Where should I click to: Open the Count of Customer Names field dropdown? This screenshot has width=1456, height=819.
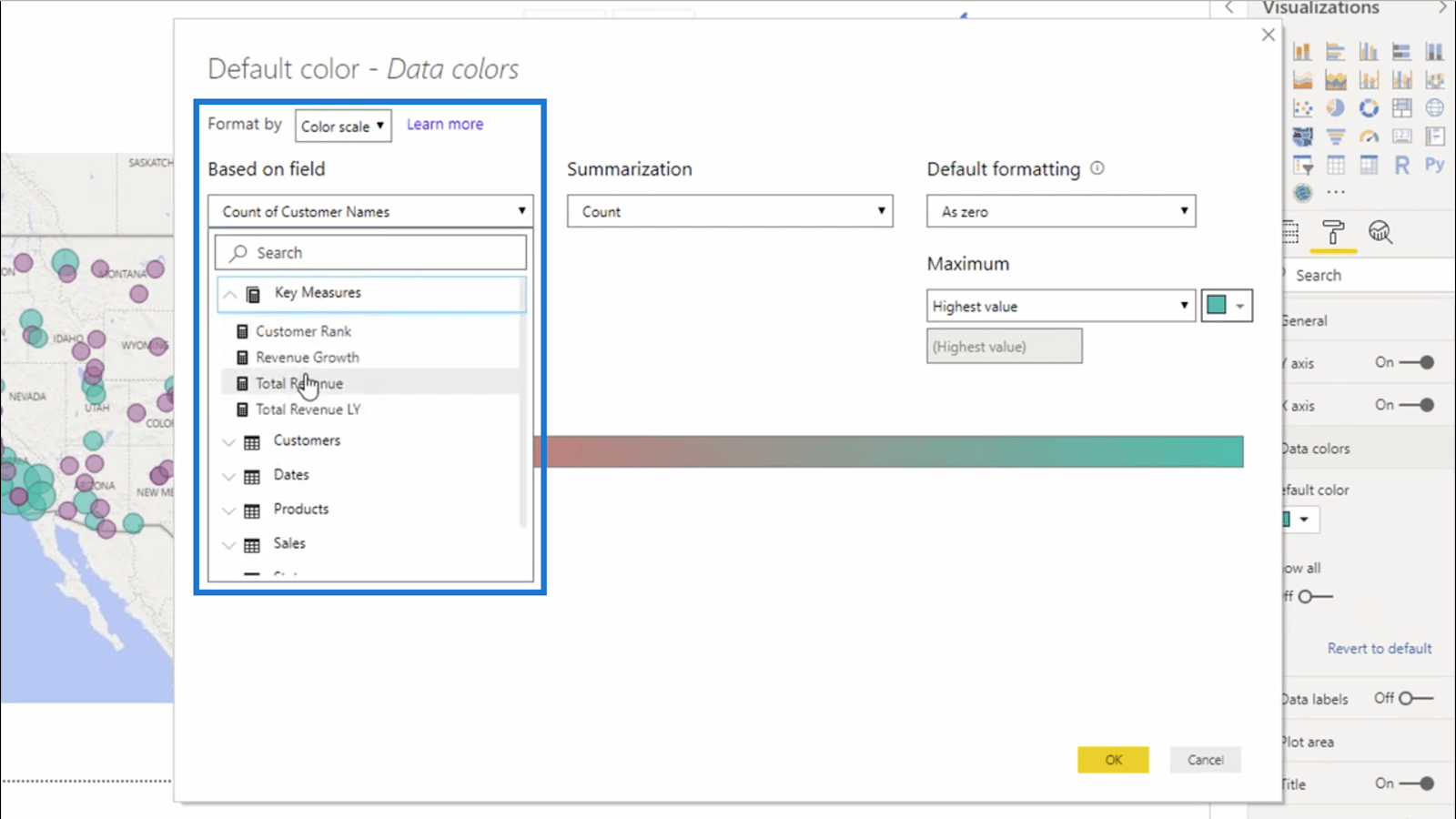(x=370, y=211)
